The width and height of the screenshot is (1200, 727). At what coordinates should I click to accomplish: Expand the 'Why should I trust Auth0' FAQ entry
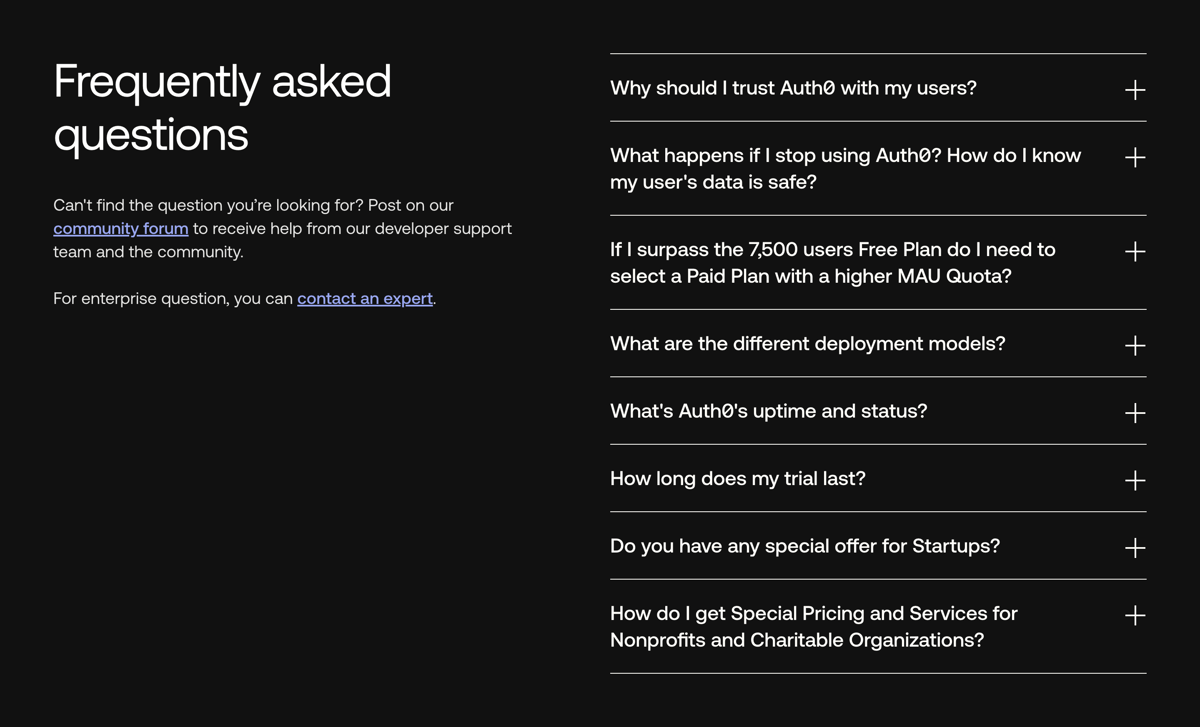[x=793, y=88]
